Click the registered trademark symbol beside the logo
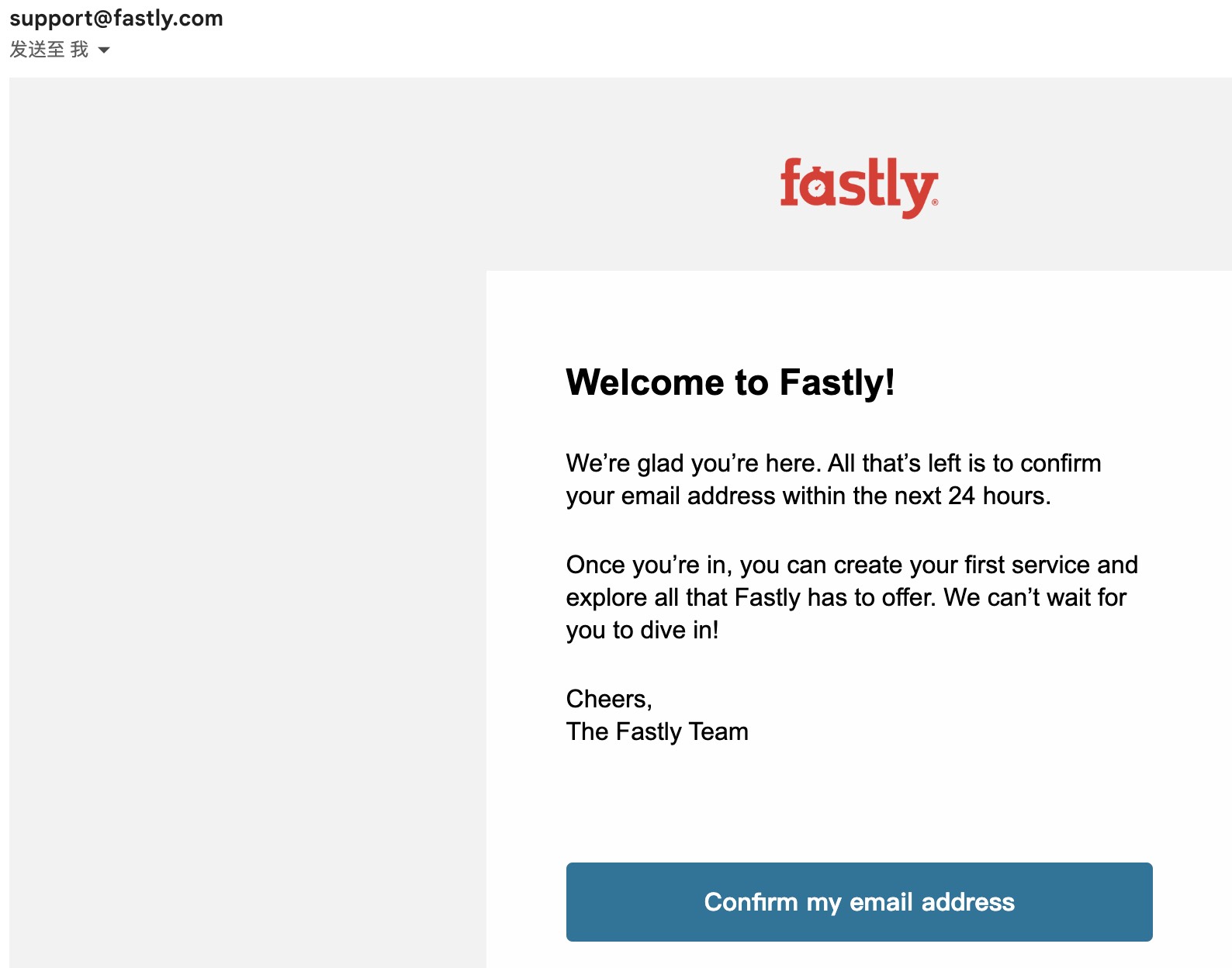 pyautogui.click(x=935, y=202)
